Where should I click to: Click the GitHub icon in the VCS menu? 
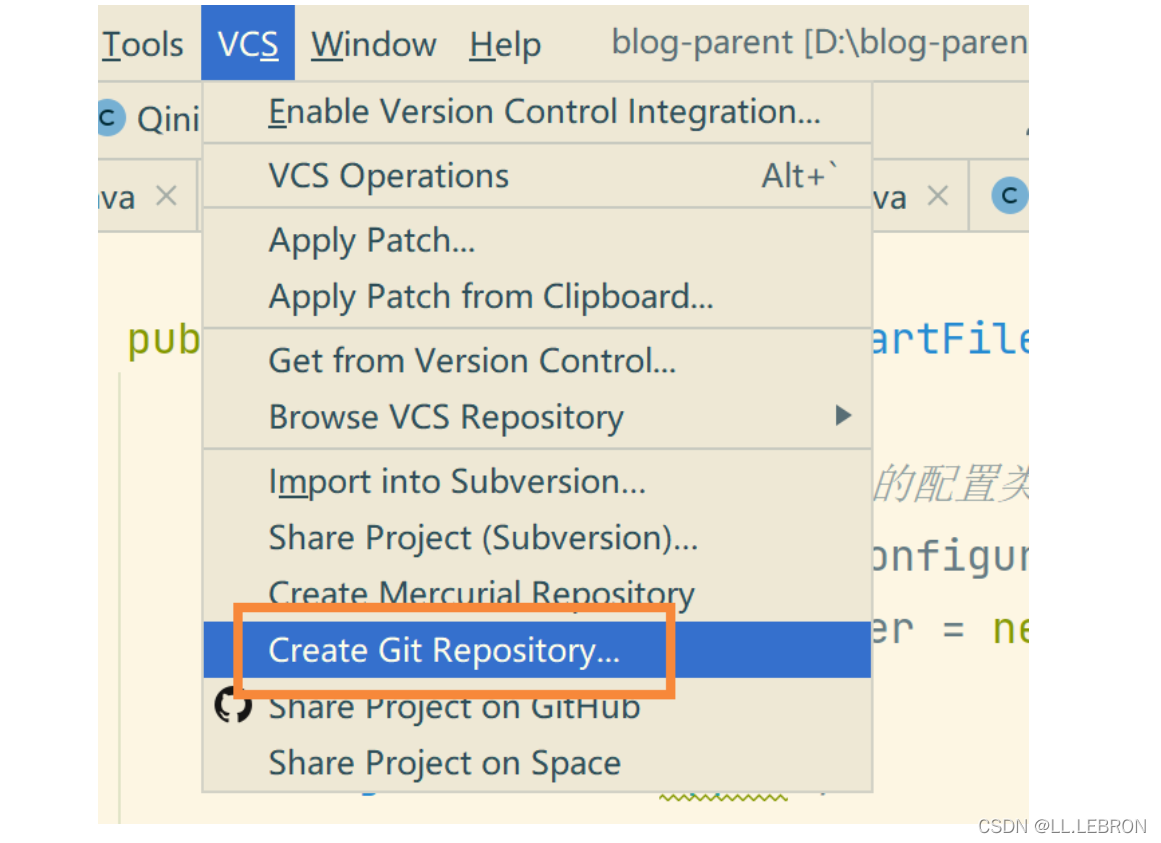click(x=233, y=706)
